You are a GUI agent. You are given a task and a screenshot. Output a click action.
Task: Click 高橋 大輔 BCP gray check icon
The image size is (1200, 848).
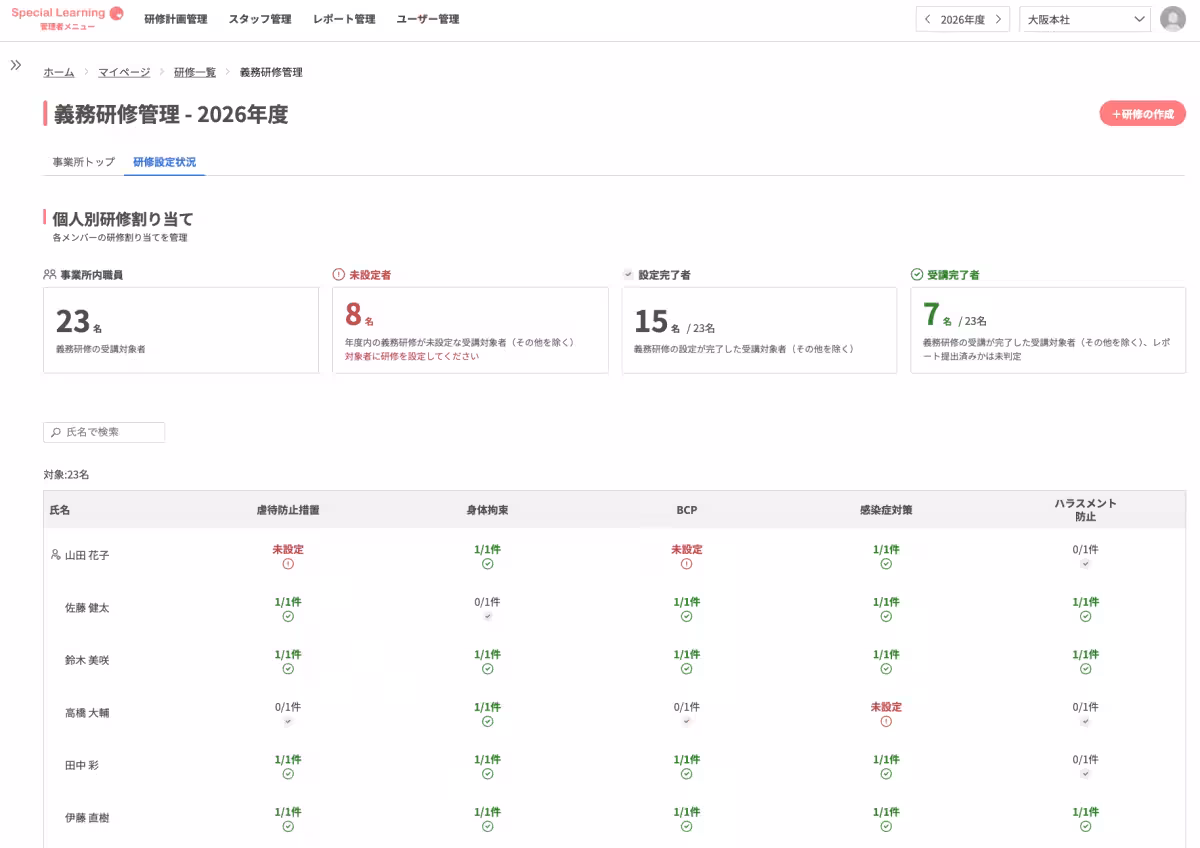tap(686, 721)
